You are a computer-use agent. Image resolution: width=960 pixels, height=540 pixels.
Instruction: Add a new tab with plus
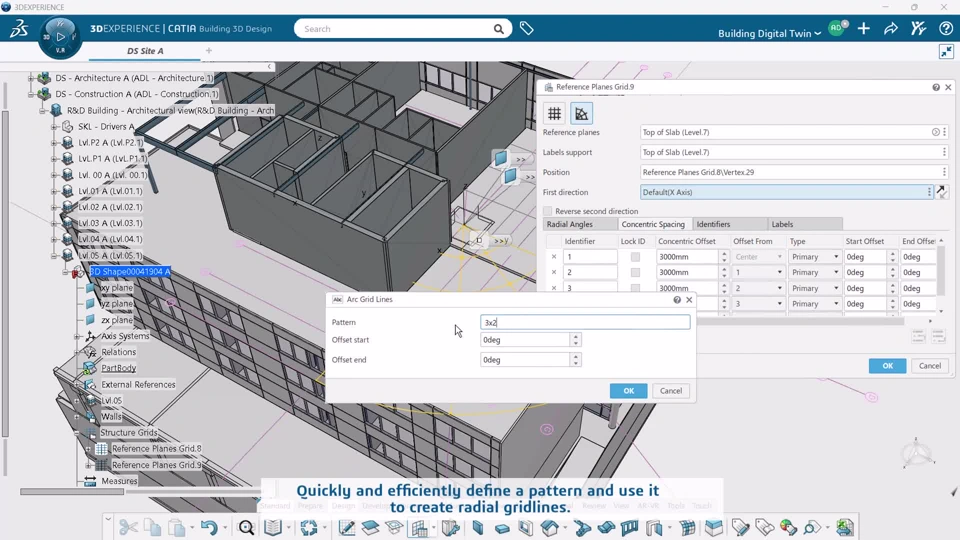(x=209, y=51)
